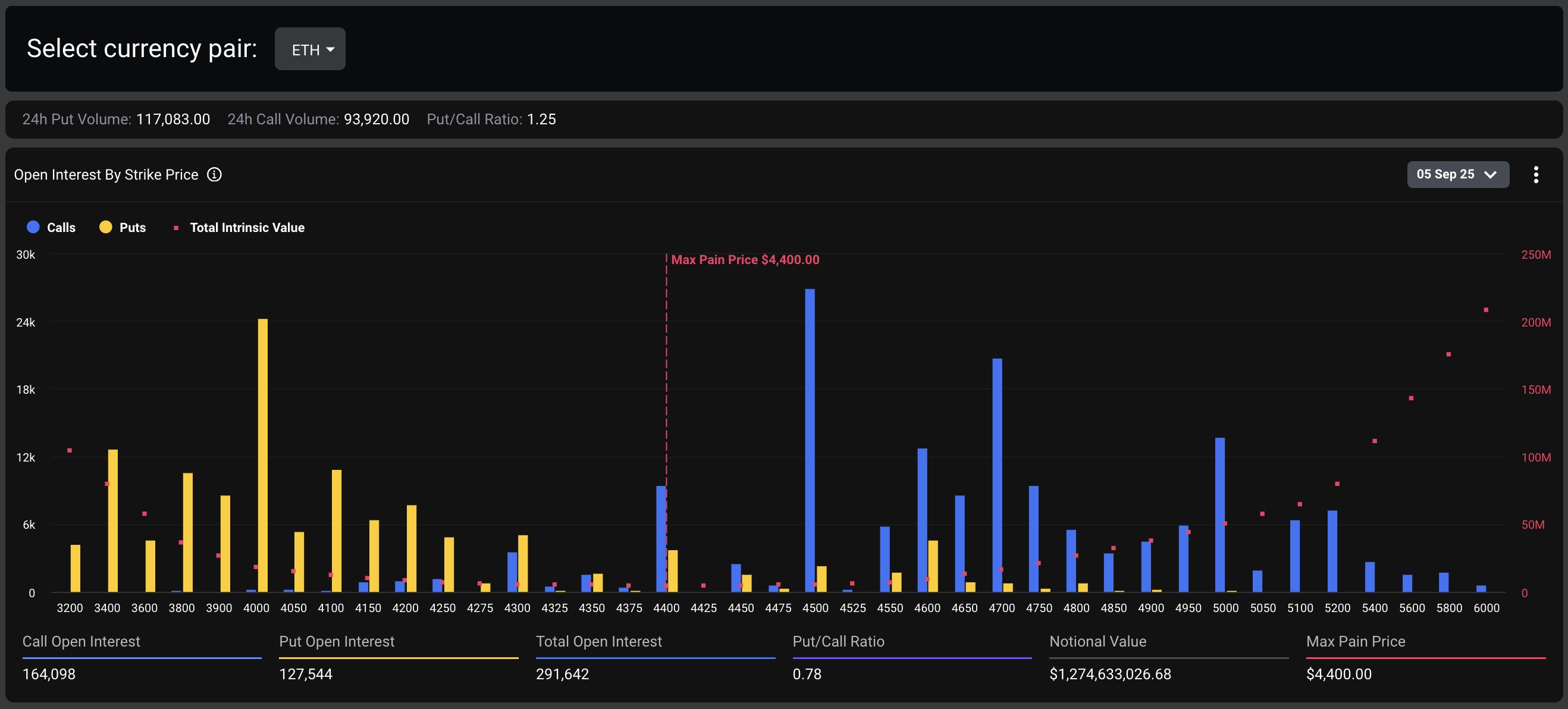The width and height of the screenshot is (1568, 709).
Task: Open the three-dot chart options menu
Action: [1536, 175]
